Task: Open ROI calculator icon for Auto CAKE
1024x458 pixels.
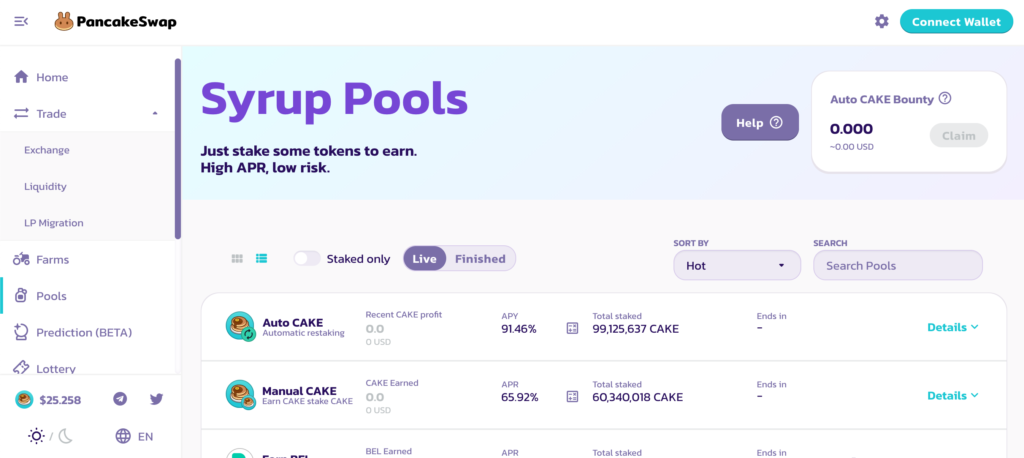Action: (572, 328)
